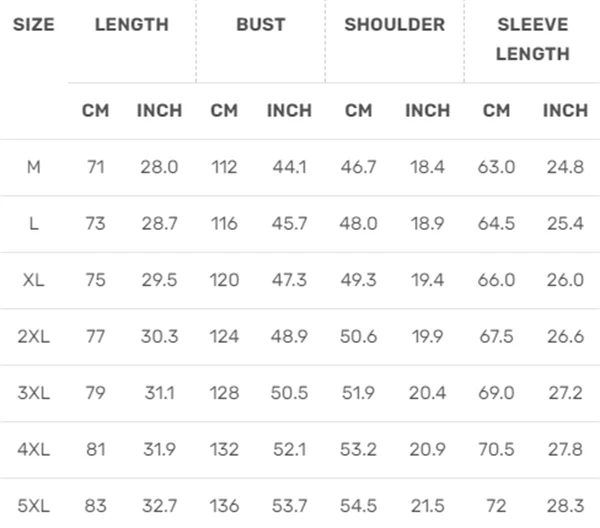Select the 5XL size row label

[34, 506]
